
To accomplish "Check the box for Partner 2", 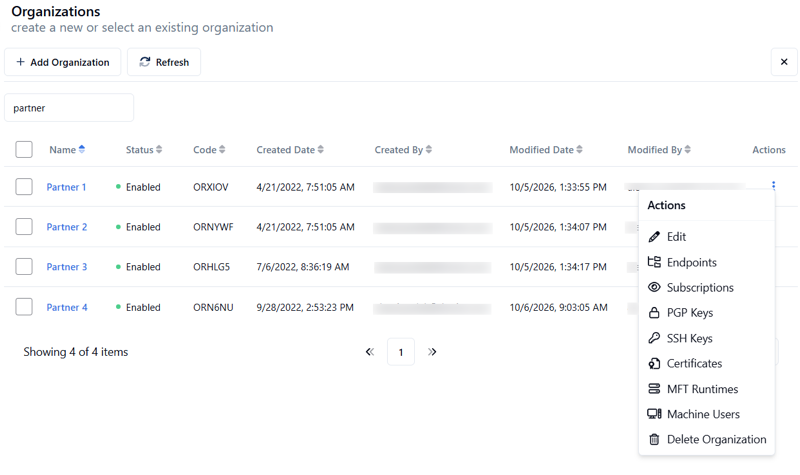I will click(24, 227).
